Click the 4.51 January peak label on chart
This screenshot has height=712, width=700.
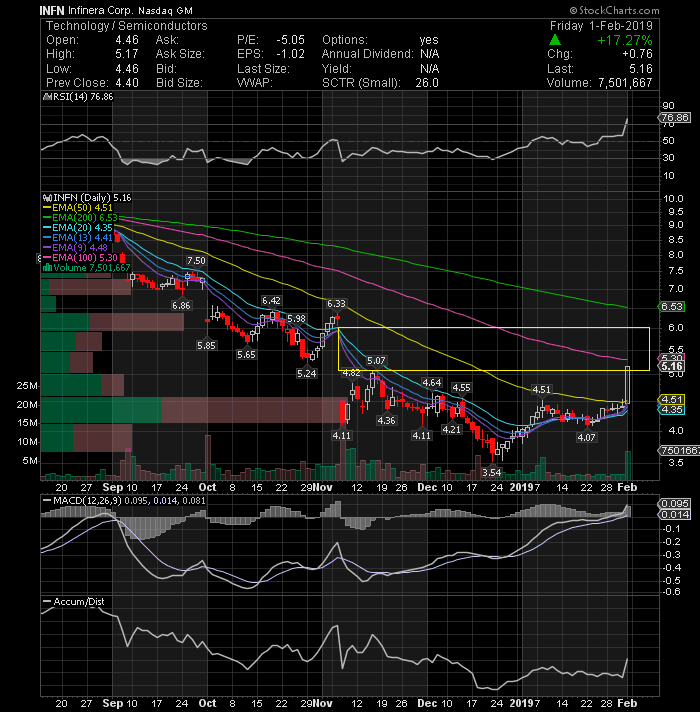point(541,390)
